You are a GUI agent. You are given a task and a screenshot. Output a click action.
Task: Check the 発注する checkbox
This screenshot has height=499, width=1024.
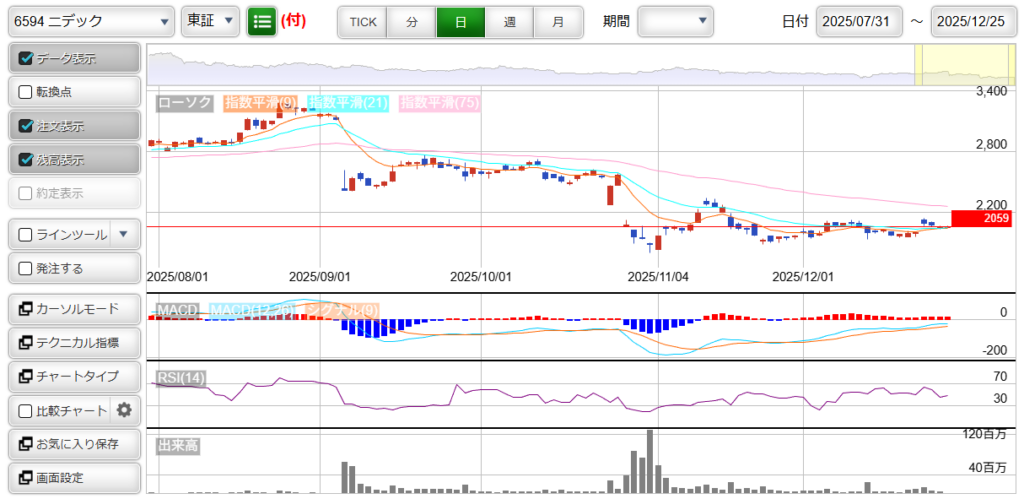click(27, 269)
